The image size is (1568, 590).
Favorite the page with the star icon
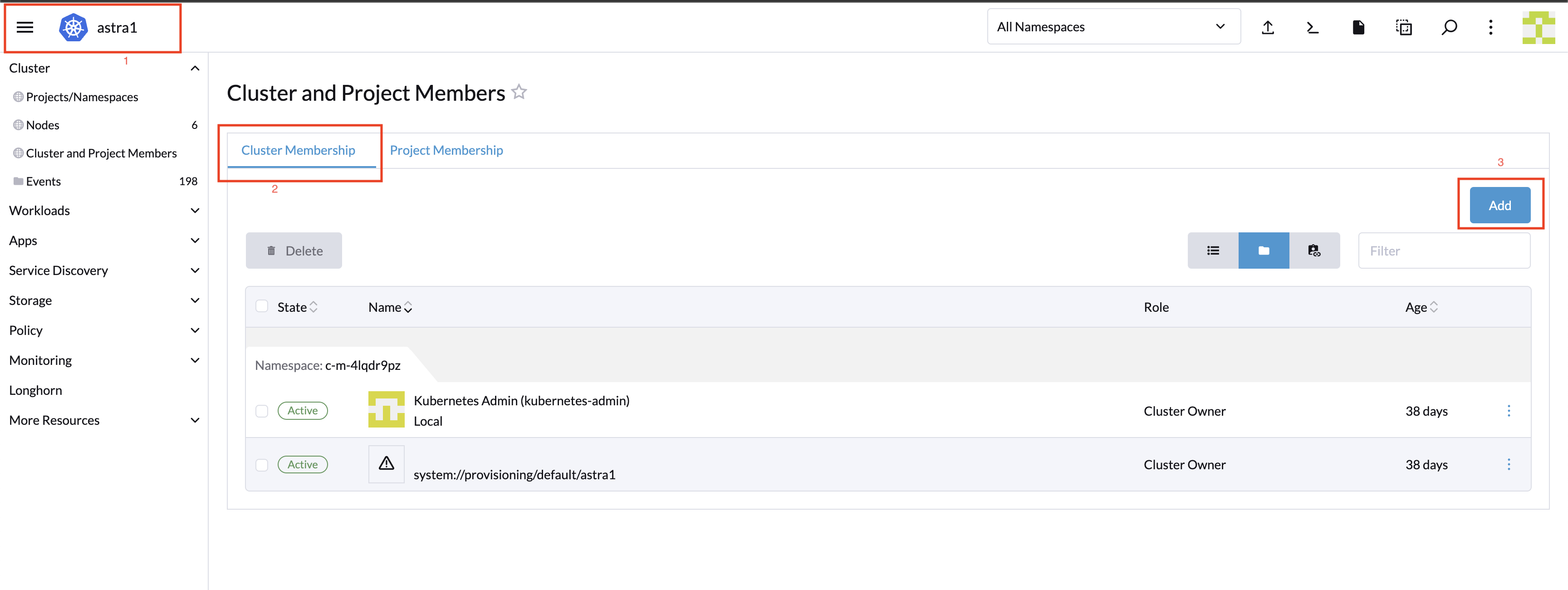[x=519, y=92]
